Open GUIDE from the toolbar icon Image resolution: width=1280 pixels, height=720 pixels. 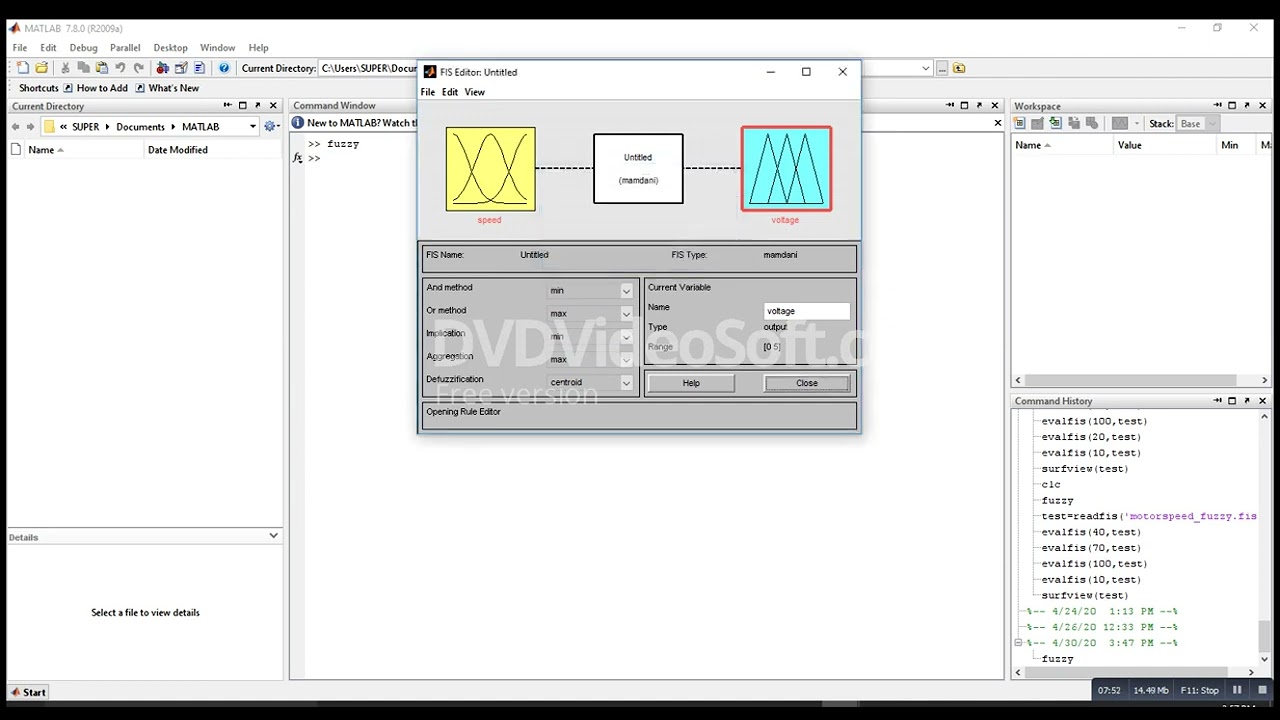pos(181,68)
